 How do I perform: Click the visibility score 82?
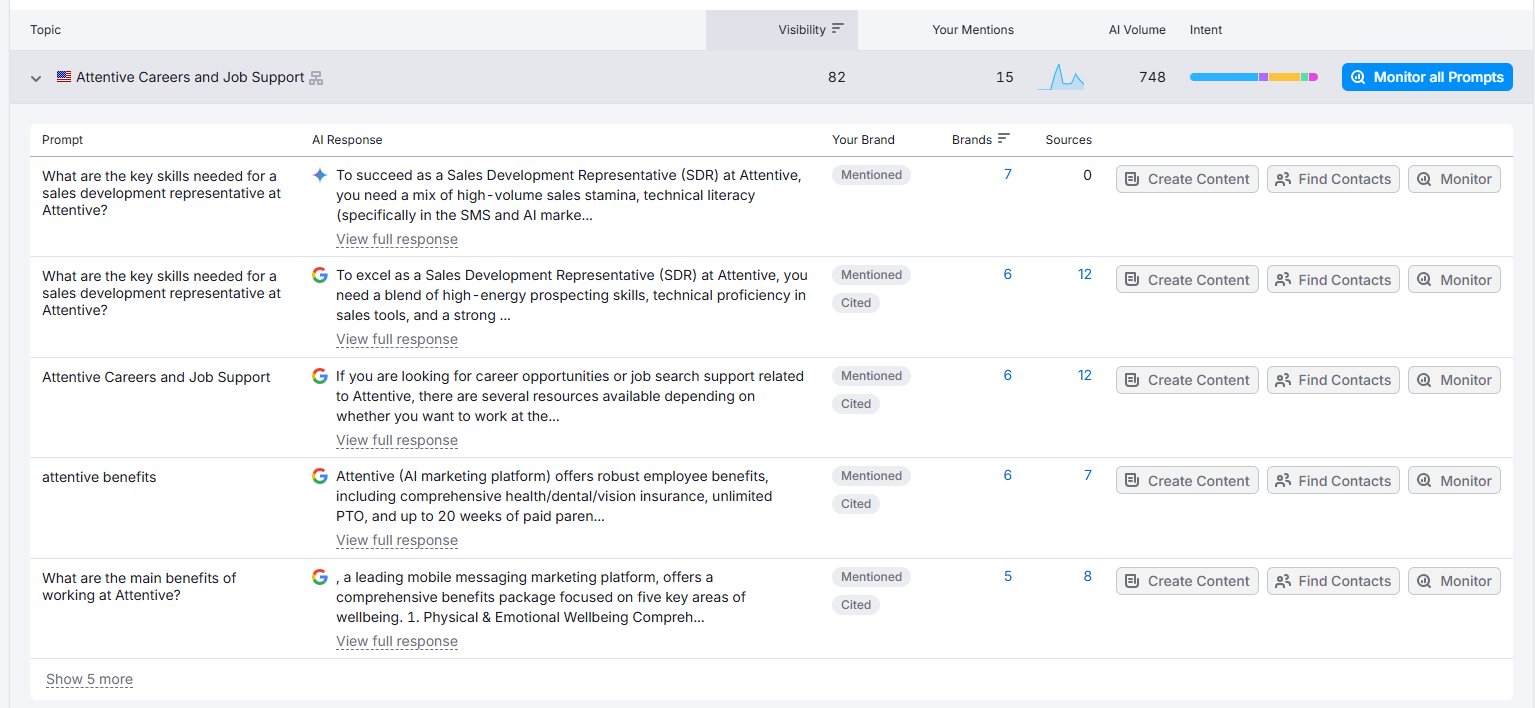837,77
